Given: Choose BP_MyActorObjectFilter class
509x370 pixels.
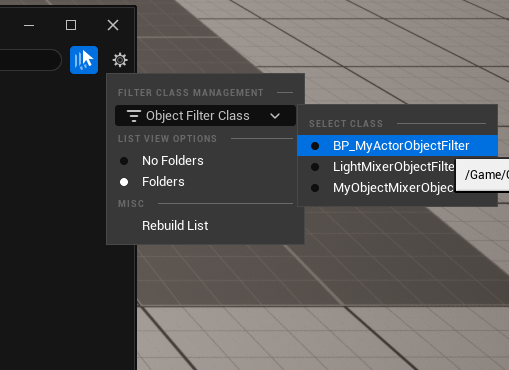Looking at the screenshot, I should pos(397,146).
